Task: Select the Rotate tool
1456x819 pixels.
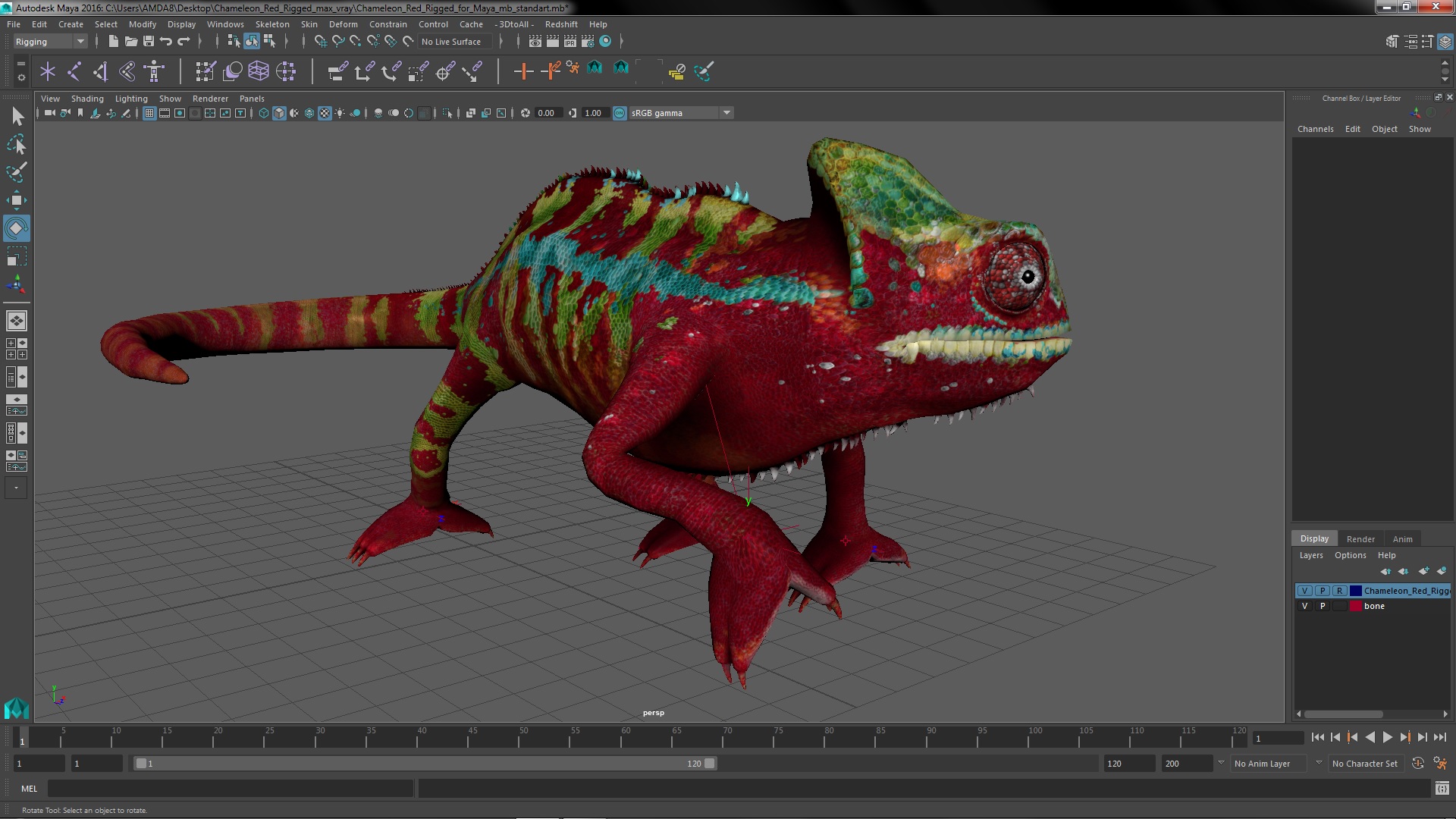Action: pyautogui.click(x=17, y=228)
